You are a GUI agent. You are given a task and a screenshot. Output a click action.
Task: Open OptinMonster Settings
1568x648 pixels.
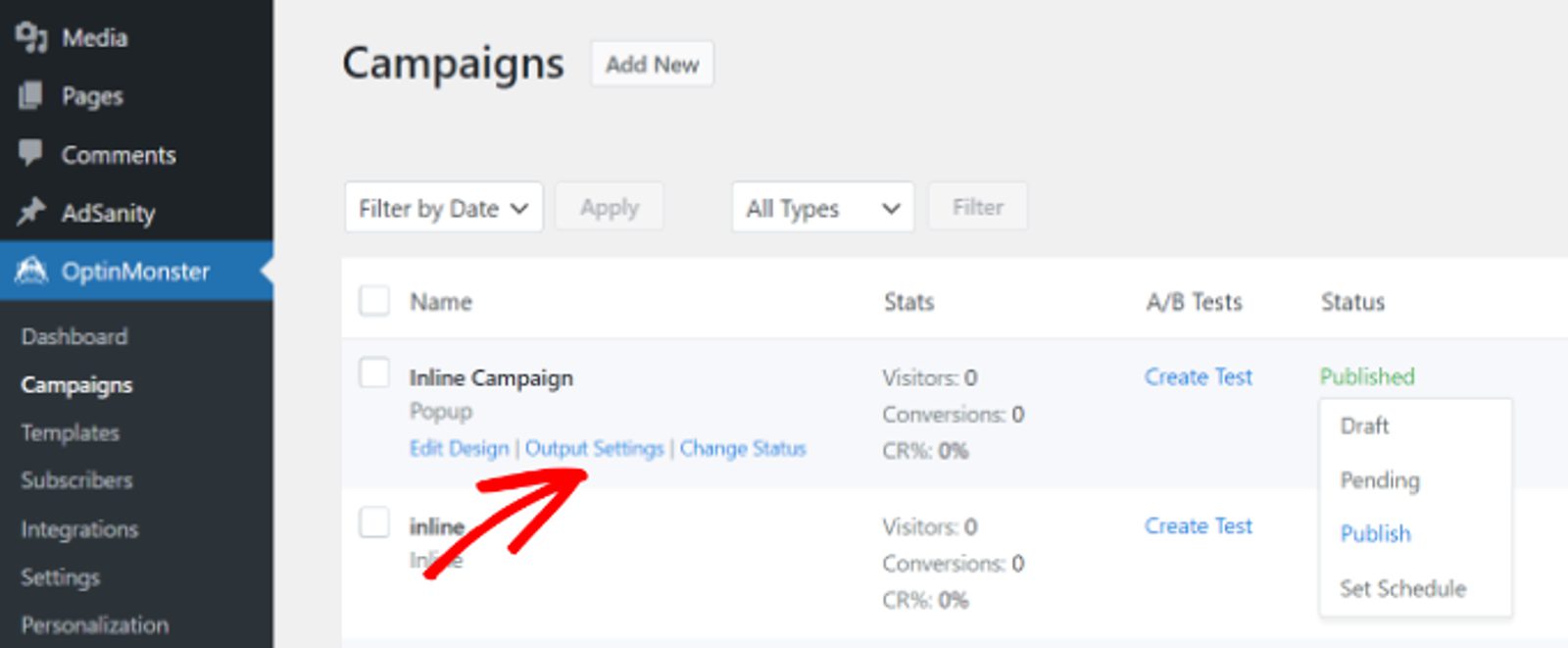(x=61, y=577)
